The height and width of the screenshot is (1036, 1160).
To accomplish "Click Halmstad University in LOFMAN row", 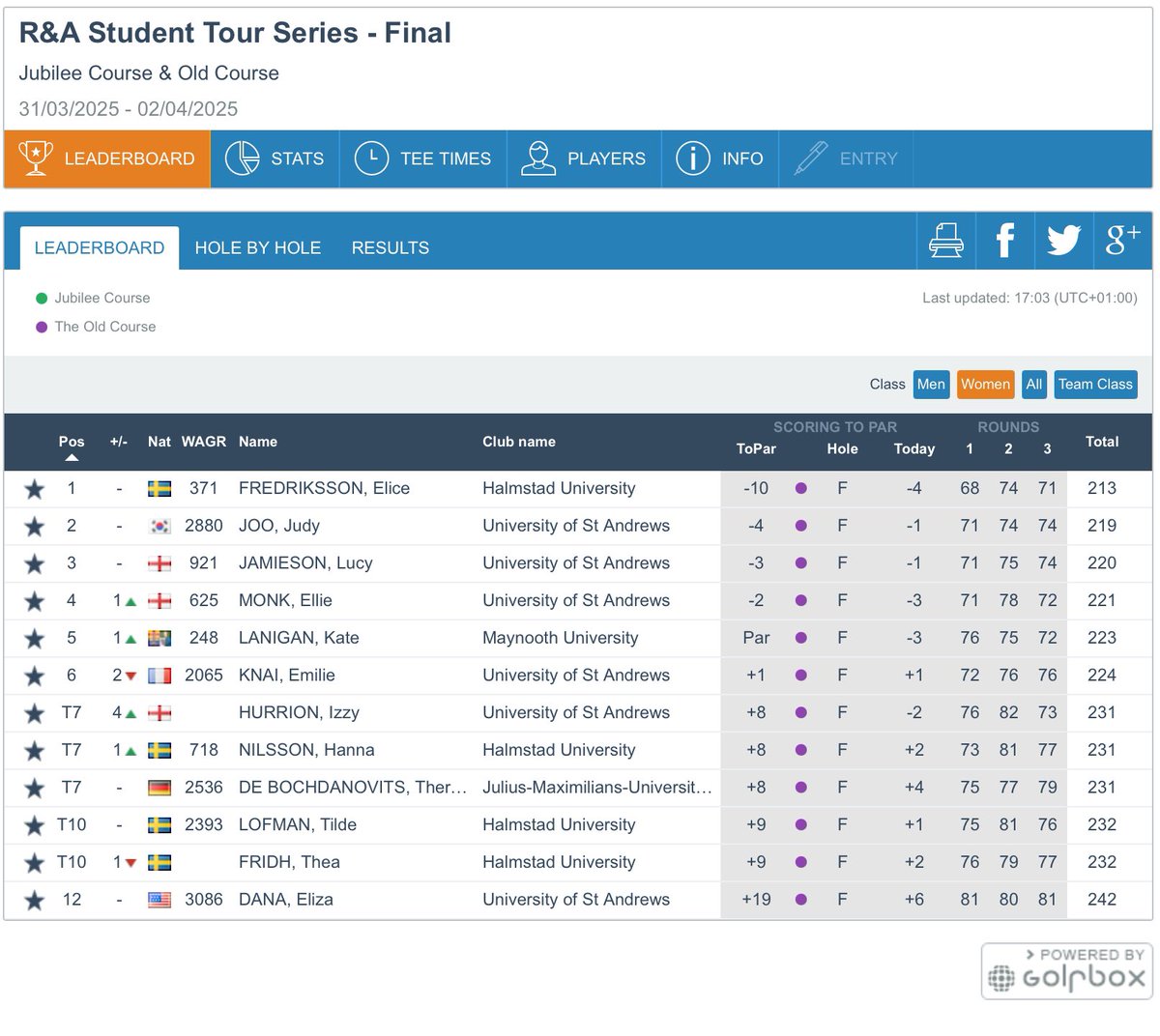I will [559, 824].
